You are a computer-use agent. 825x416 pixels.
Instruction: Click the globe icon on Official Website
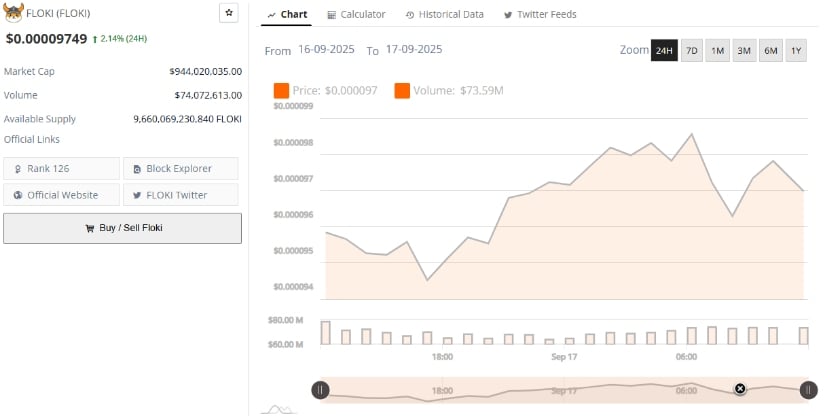point(18,195)
